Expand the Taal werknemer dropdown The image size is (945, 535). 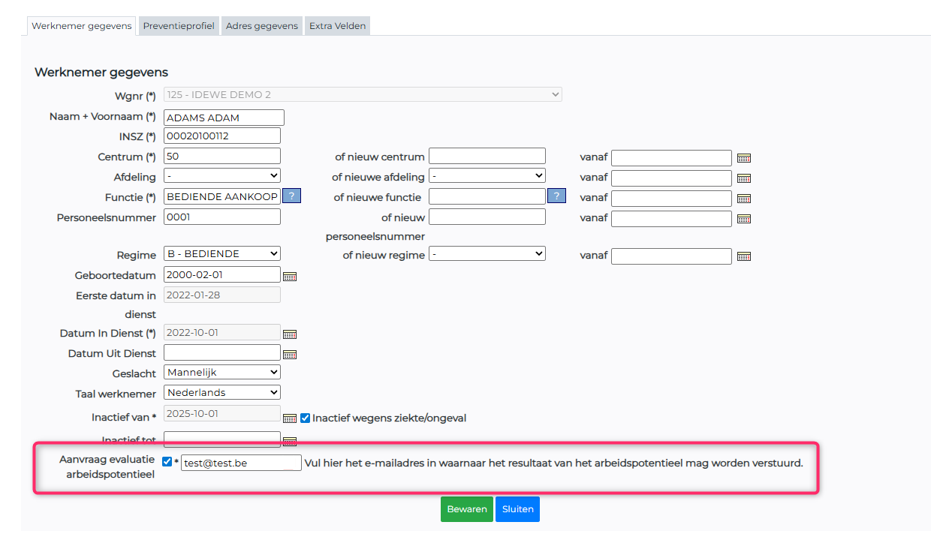tap(222, 393)
